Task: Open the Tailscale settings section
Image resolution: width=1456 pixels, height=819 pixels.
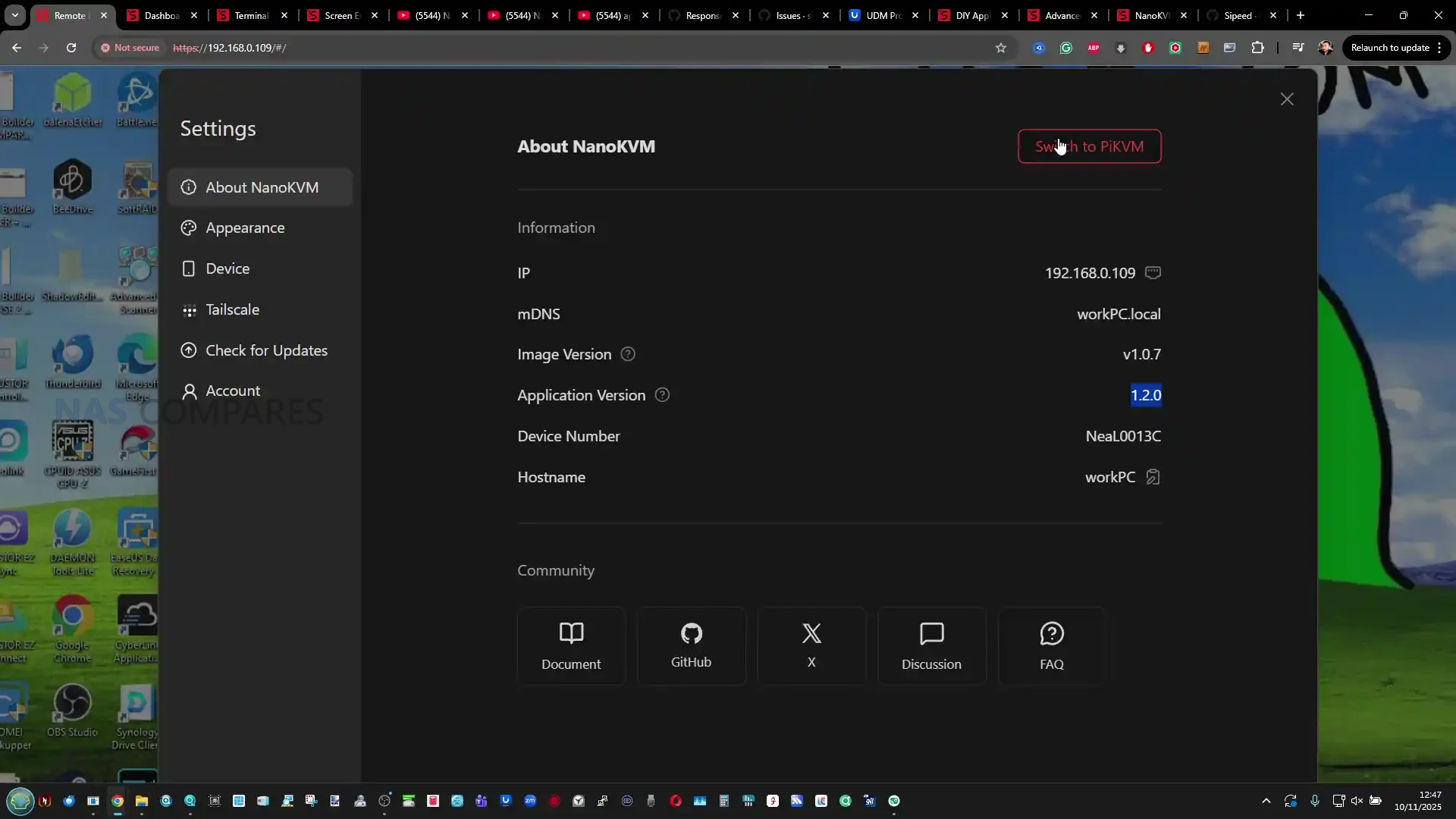Action: (232, 309)
